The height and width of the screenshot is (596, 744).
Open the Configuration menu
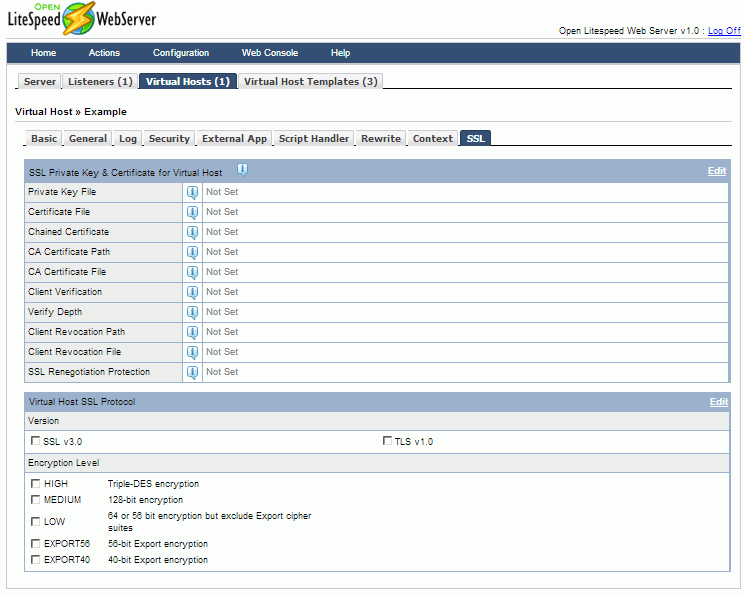point(181,53)
